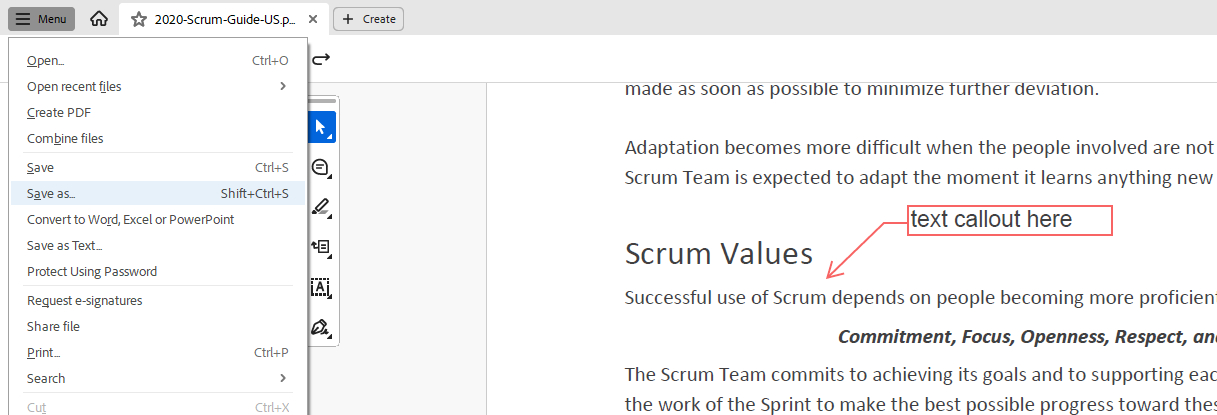Image resolution: width=1217 pixels, height=415 pixels.
Task: Select the text recognition selection tool
Action: click(321, 287)
